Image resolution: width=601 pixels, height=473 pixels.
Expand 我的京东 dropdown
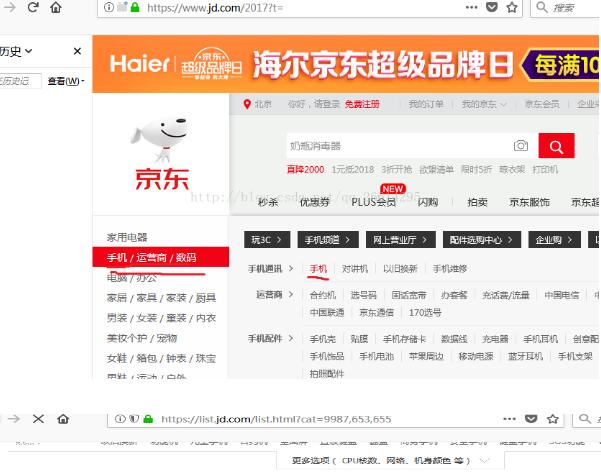[484, 104]
